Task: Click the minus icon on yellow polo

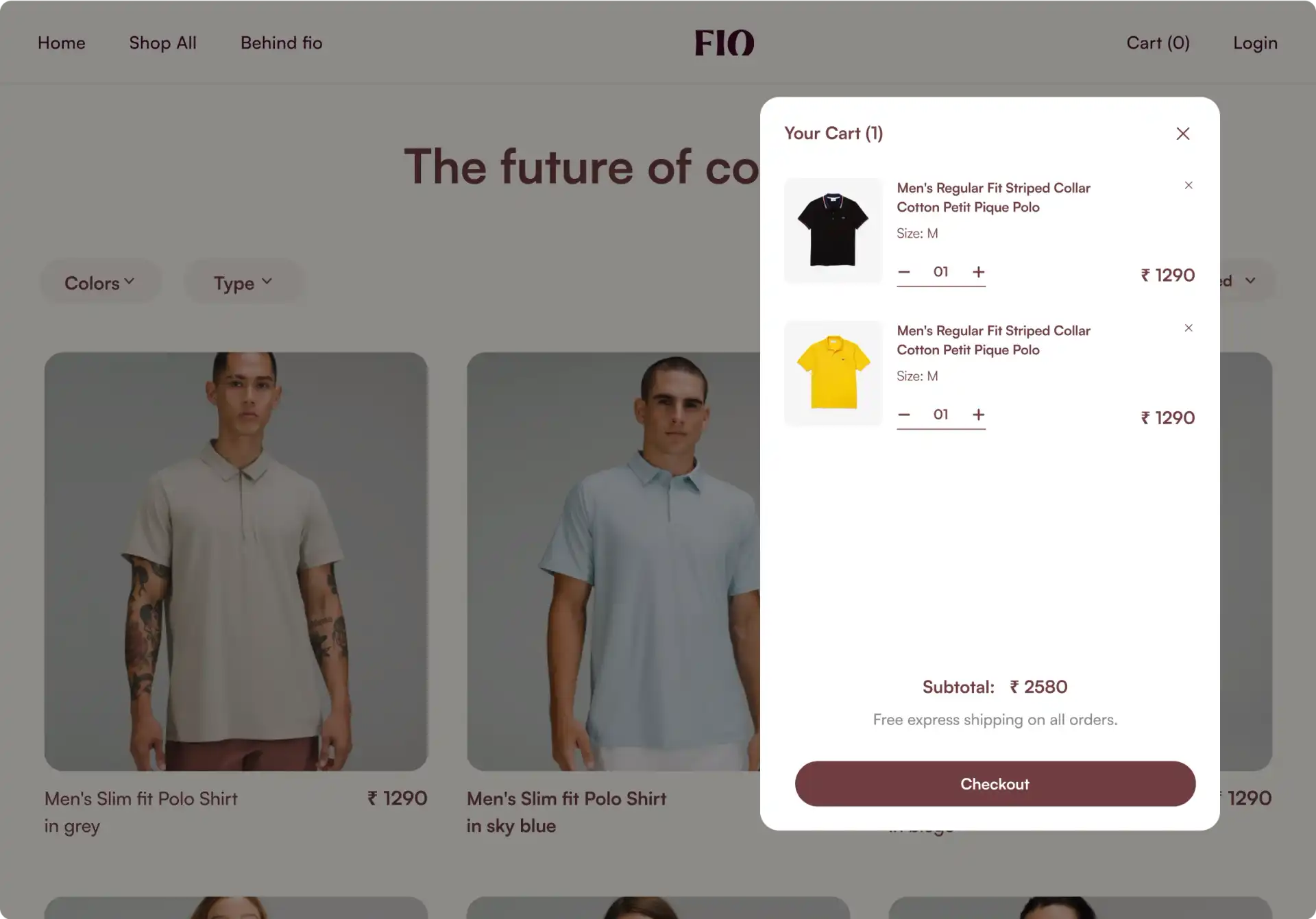Action: (x=904, y=414)
